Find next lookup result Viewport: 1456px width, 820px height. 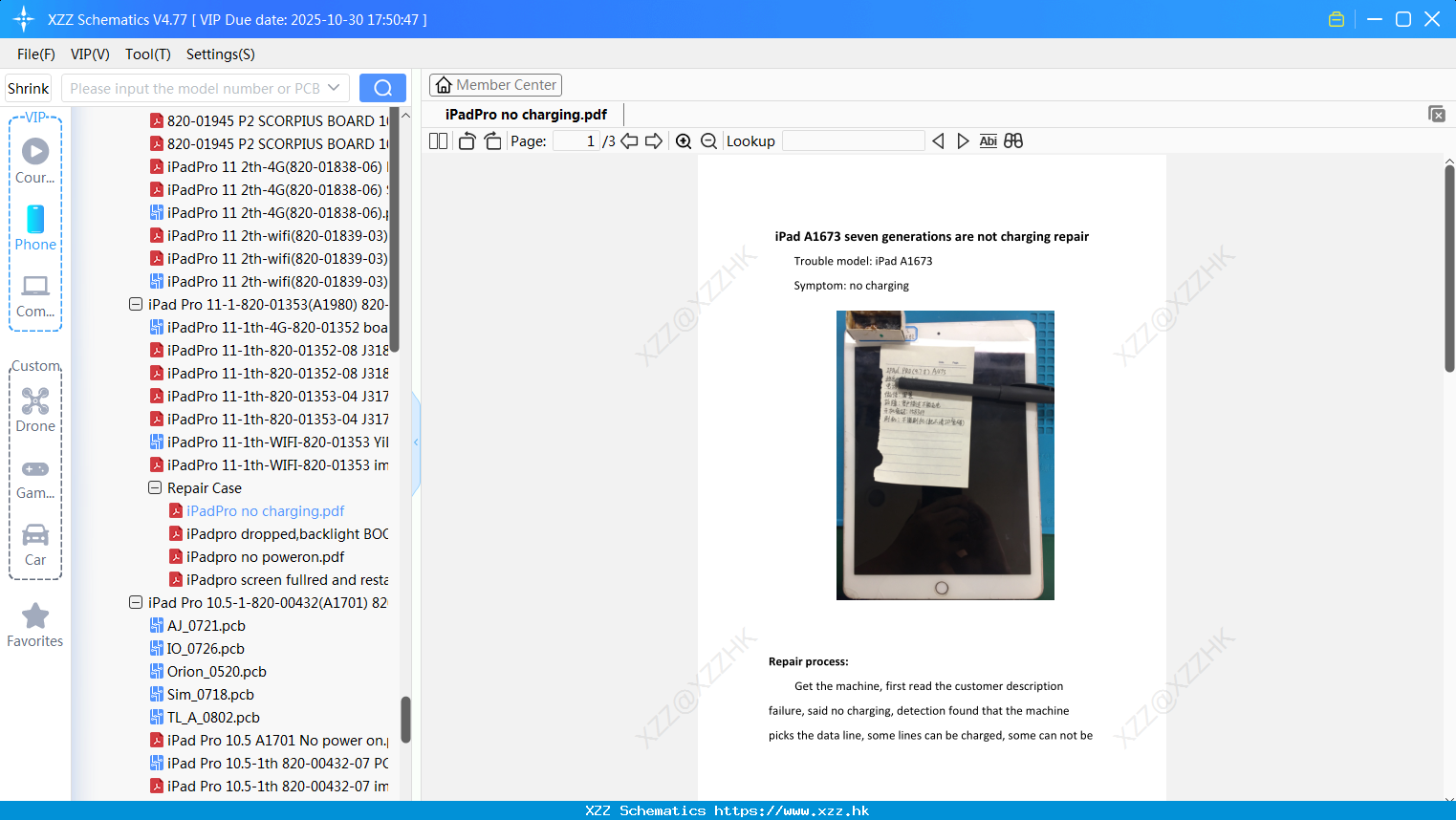(963, 140)
